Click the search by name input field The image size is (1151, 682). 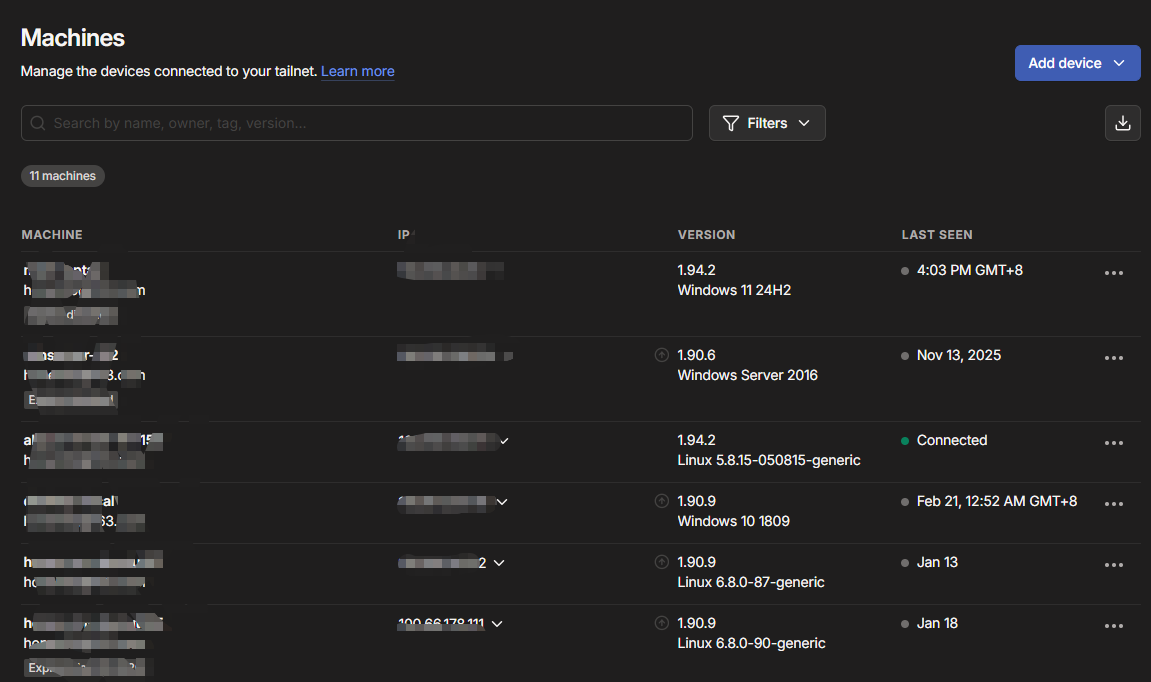point(356,123)
